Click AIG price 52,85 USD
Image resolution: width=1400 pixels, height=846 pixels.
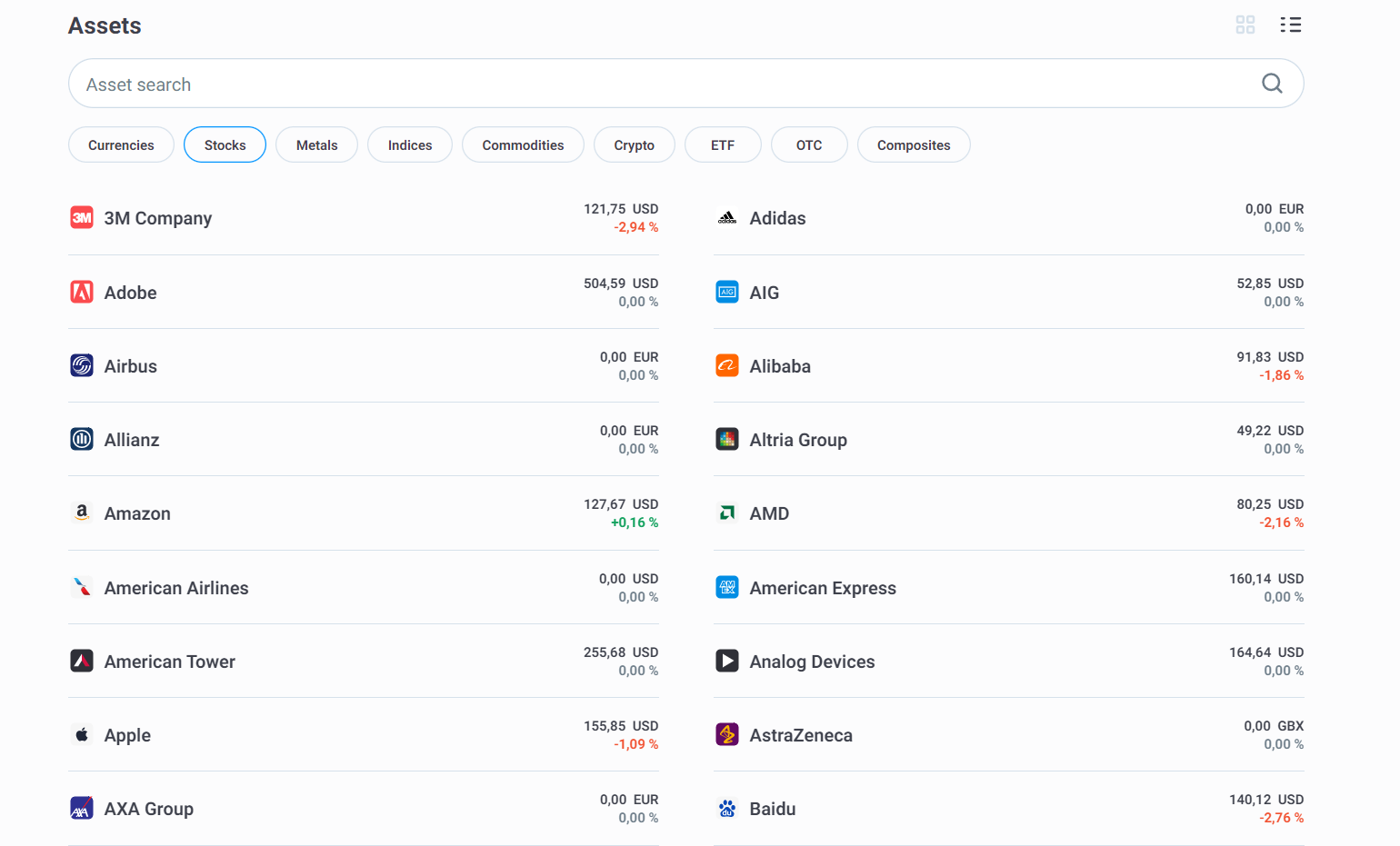pos(1270,284)
